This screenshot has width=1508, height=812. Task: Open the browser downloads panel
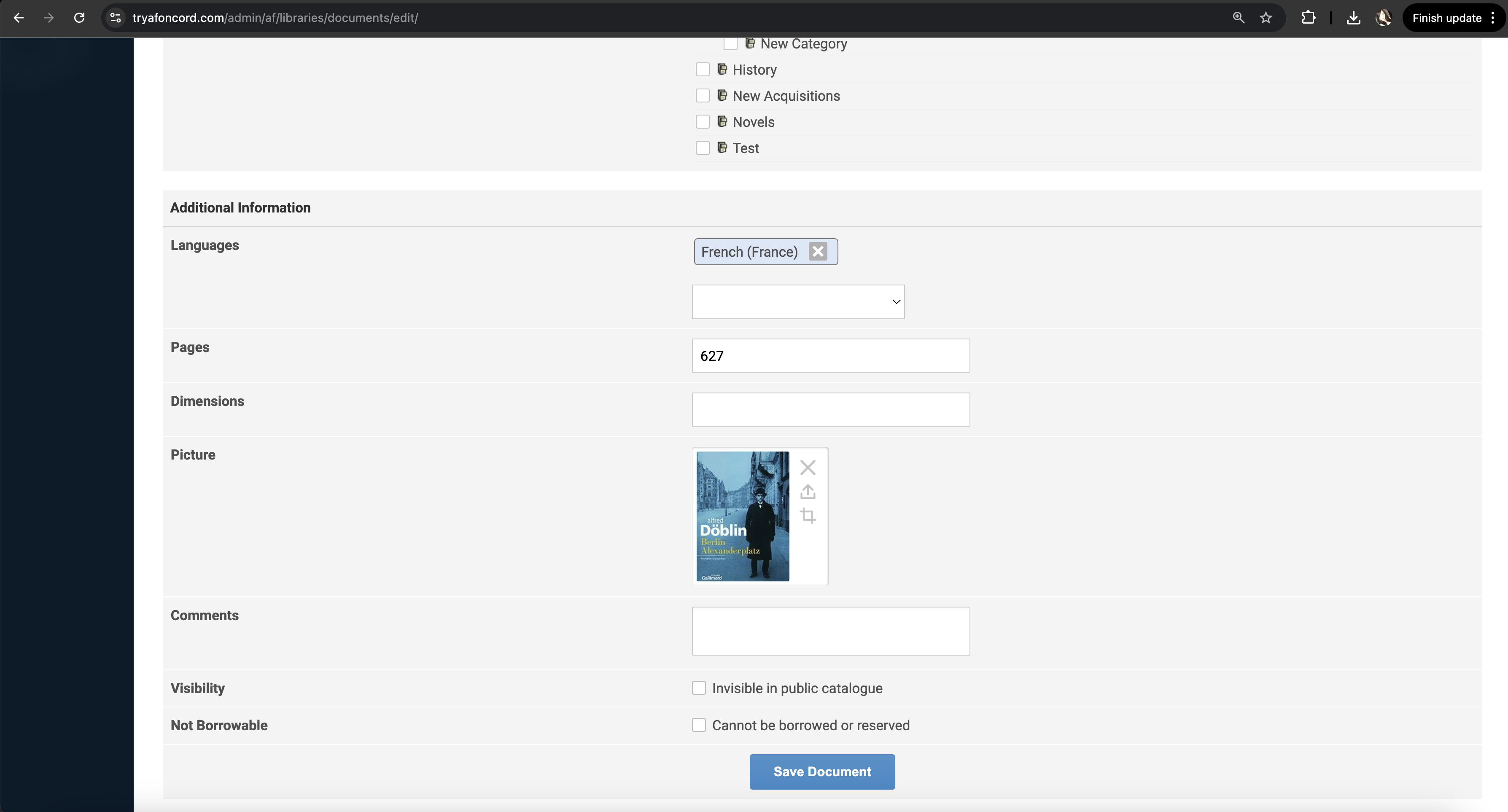pos(1353,18)
